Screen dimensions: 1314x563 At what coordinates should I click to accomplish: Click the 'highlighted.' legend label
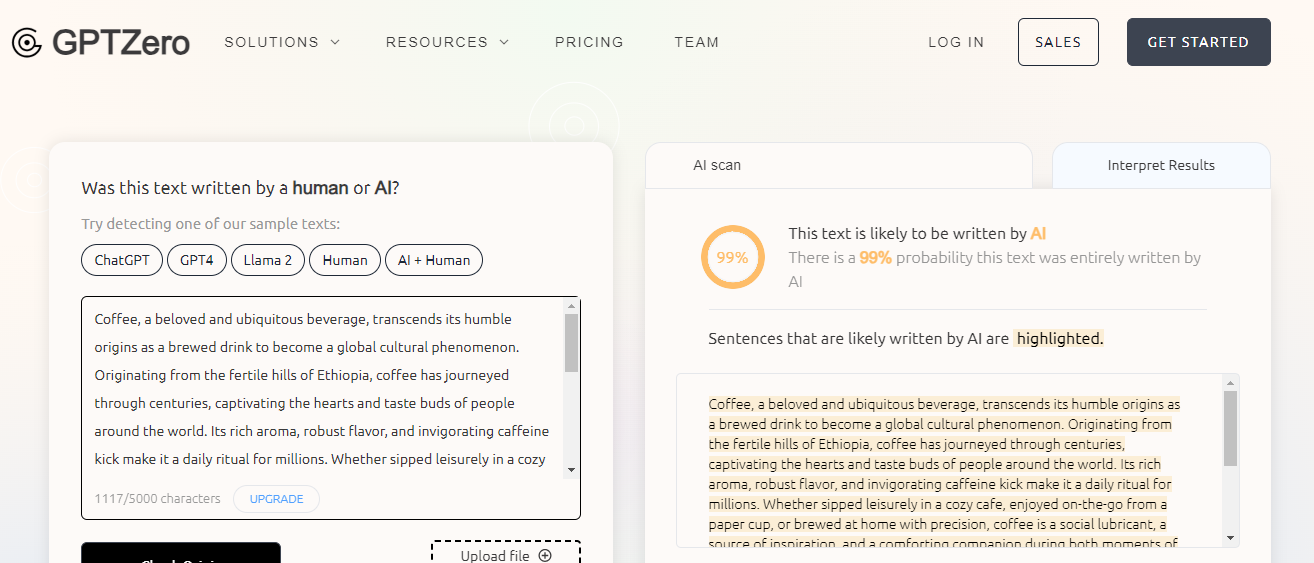[1059, 338]
